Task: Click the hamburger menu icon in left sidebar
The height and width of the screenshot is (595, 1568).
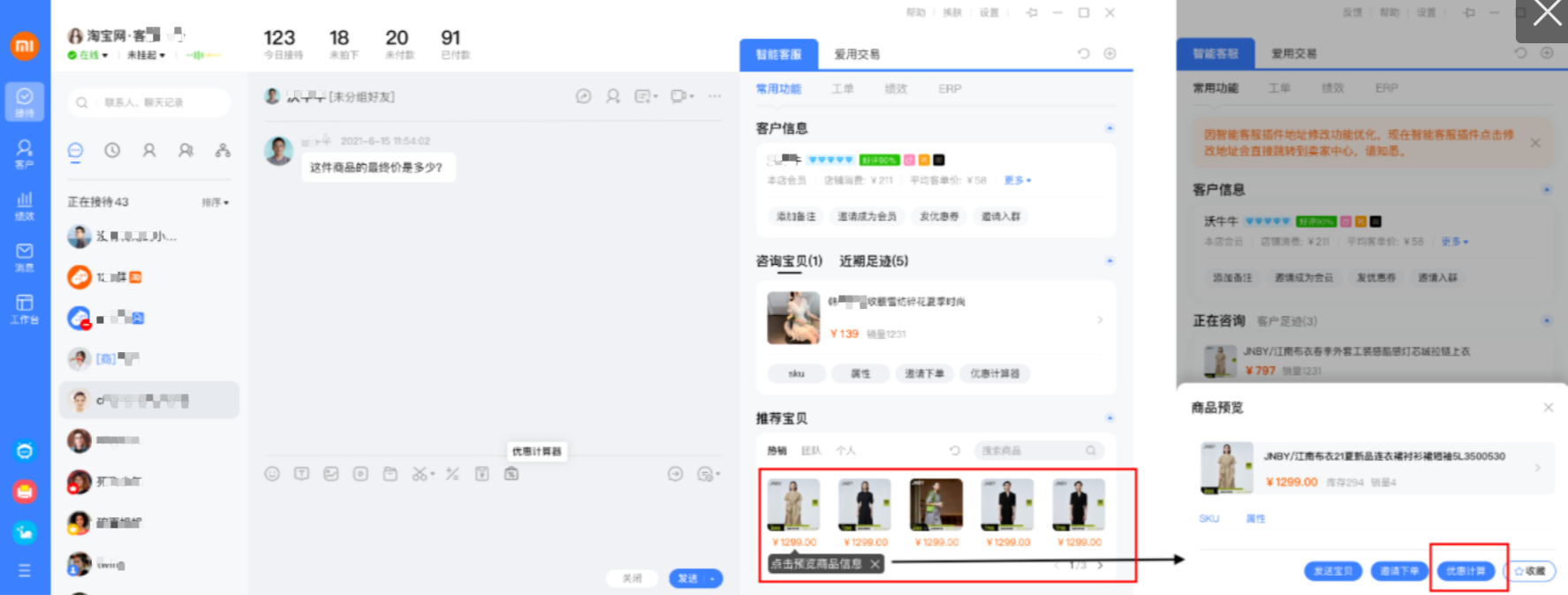Action: tap(25, 570)
